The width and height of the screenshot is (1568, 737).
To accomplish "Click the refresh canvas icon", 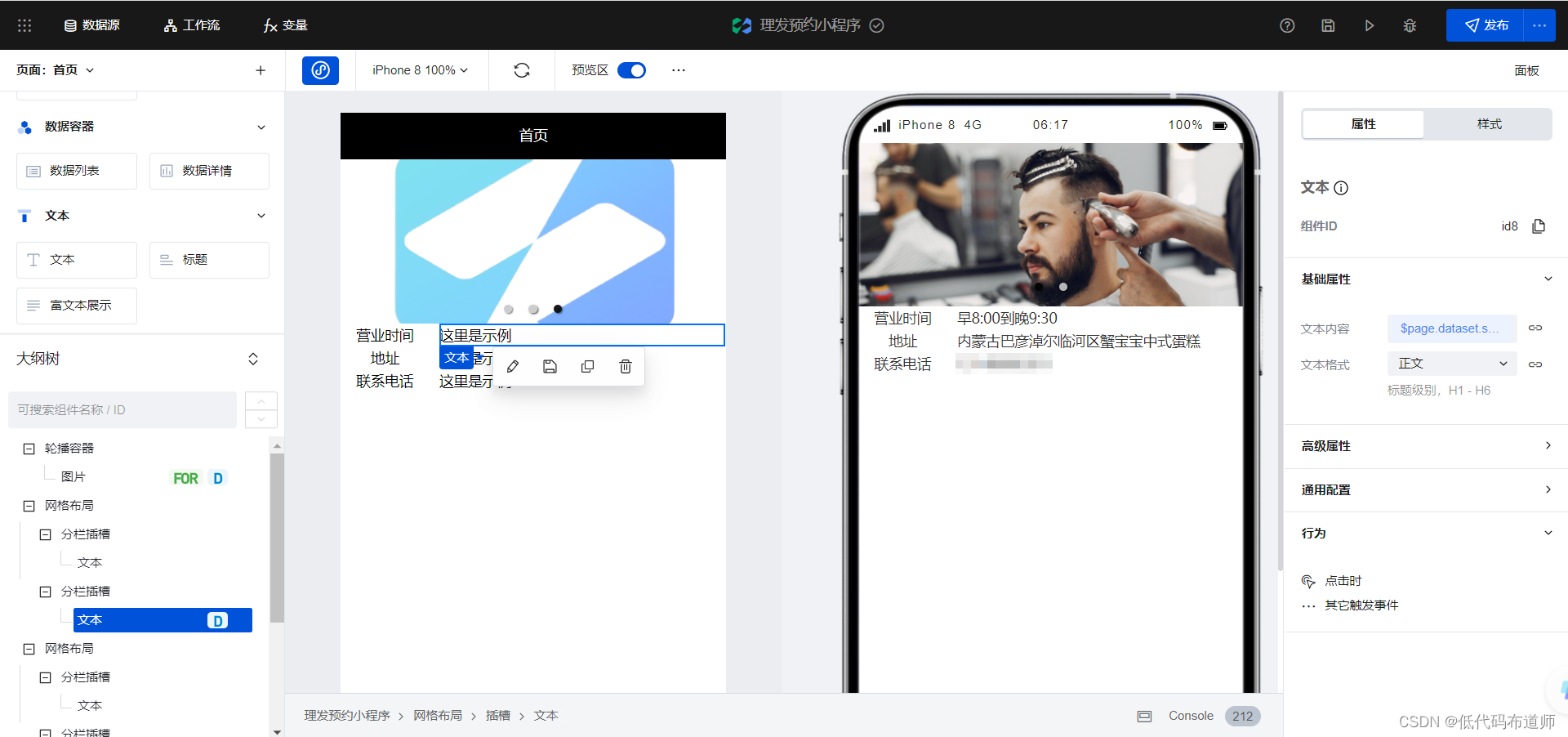I will tap(522, 70).
